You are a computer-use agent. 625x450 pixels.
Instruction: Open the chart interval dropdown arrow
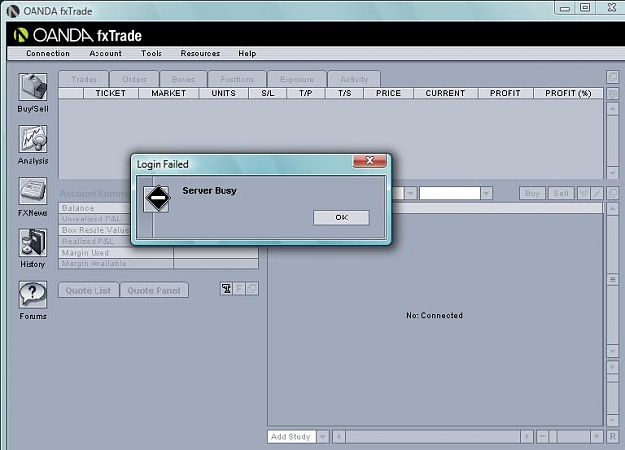(486, 193)
